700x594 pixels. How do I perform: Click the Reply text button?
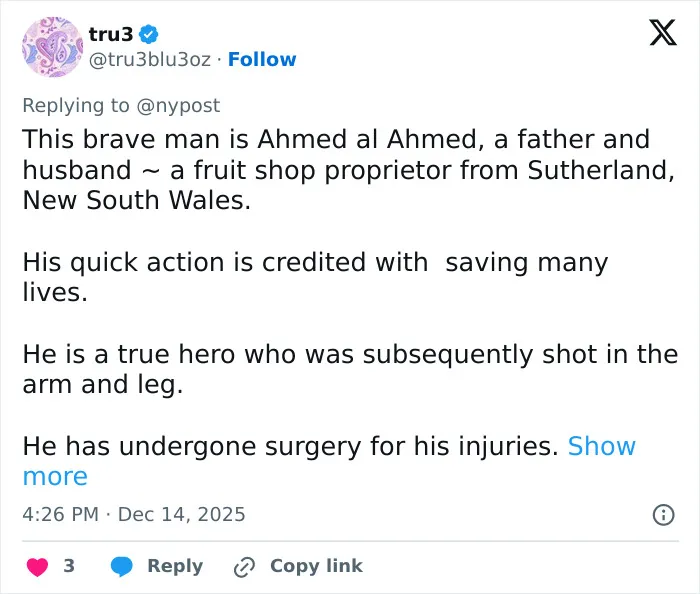(175, 566)
